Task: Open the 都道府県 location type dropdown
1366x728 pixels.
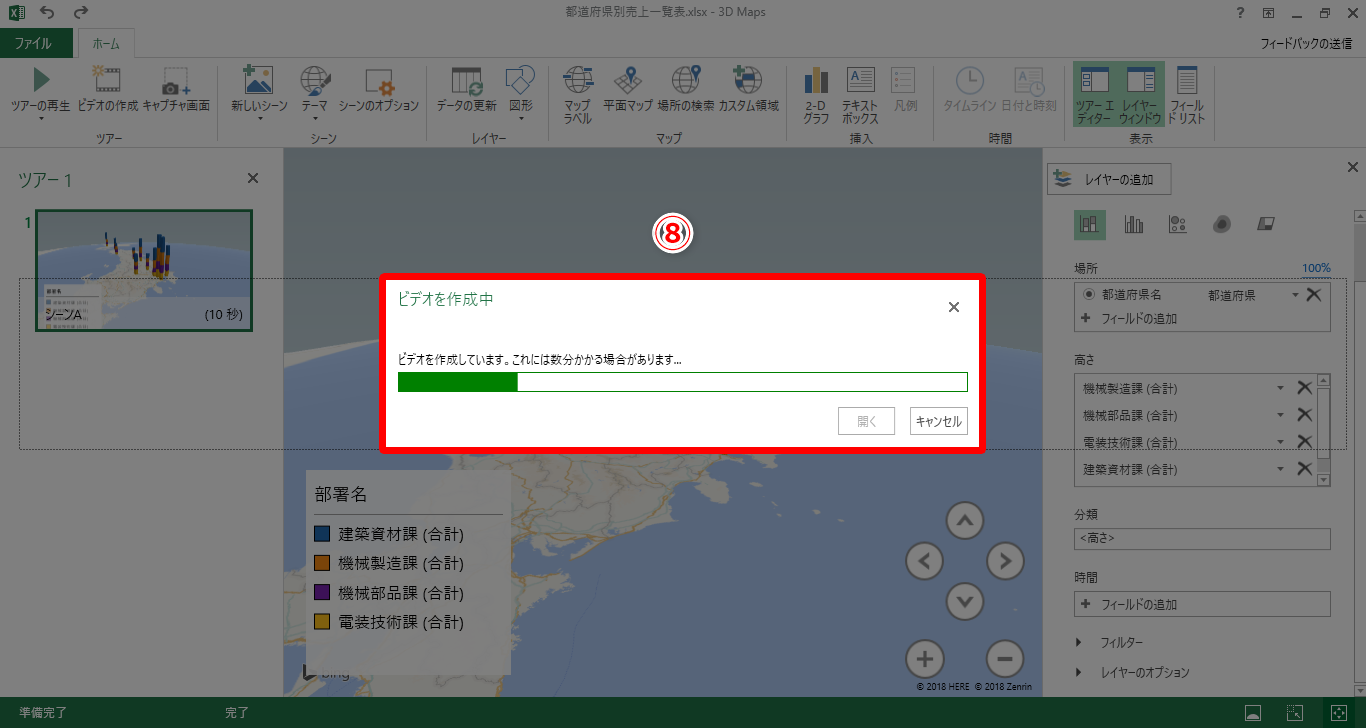Action: (1295, 295)
